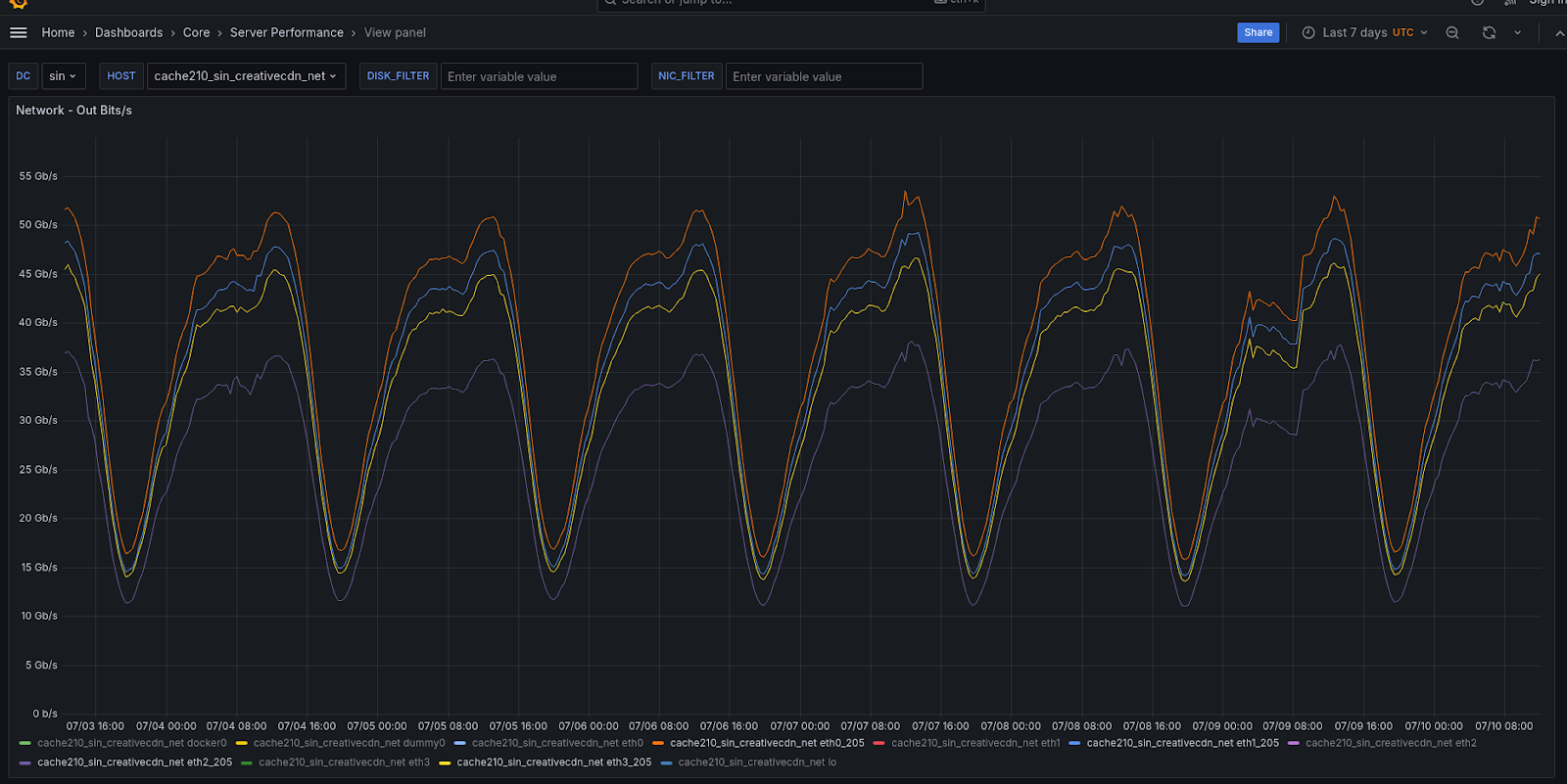Click the green color swatch for docker0
Screen dimensions: 1567x784
[x=25, y=744]
